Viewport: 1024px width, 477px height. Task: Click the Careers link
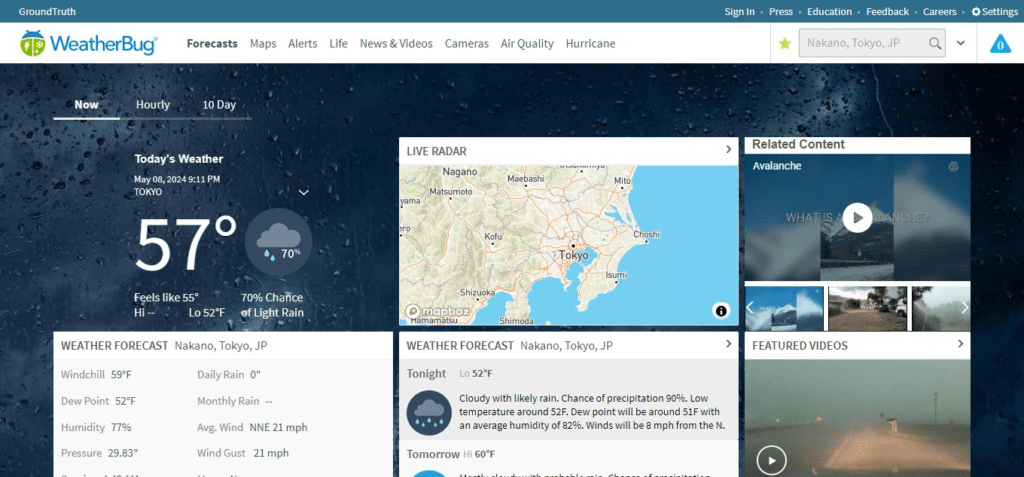(940, 12)
